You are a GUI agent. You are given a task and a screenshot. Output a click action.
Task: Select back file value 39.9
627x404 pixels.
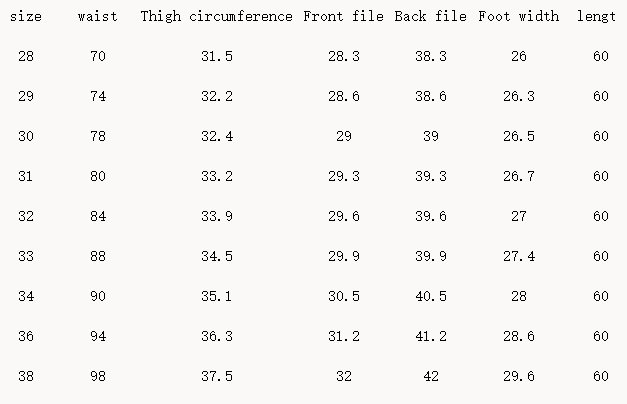coord(431,257)
